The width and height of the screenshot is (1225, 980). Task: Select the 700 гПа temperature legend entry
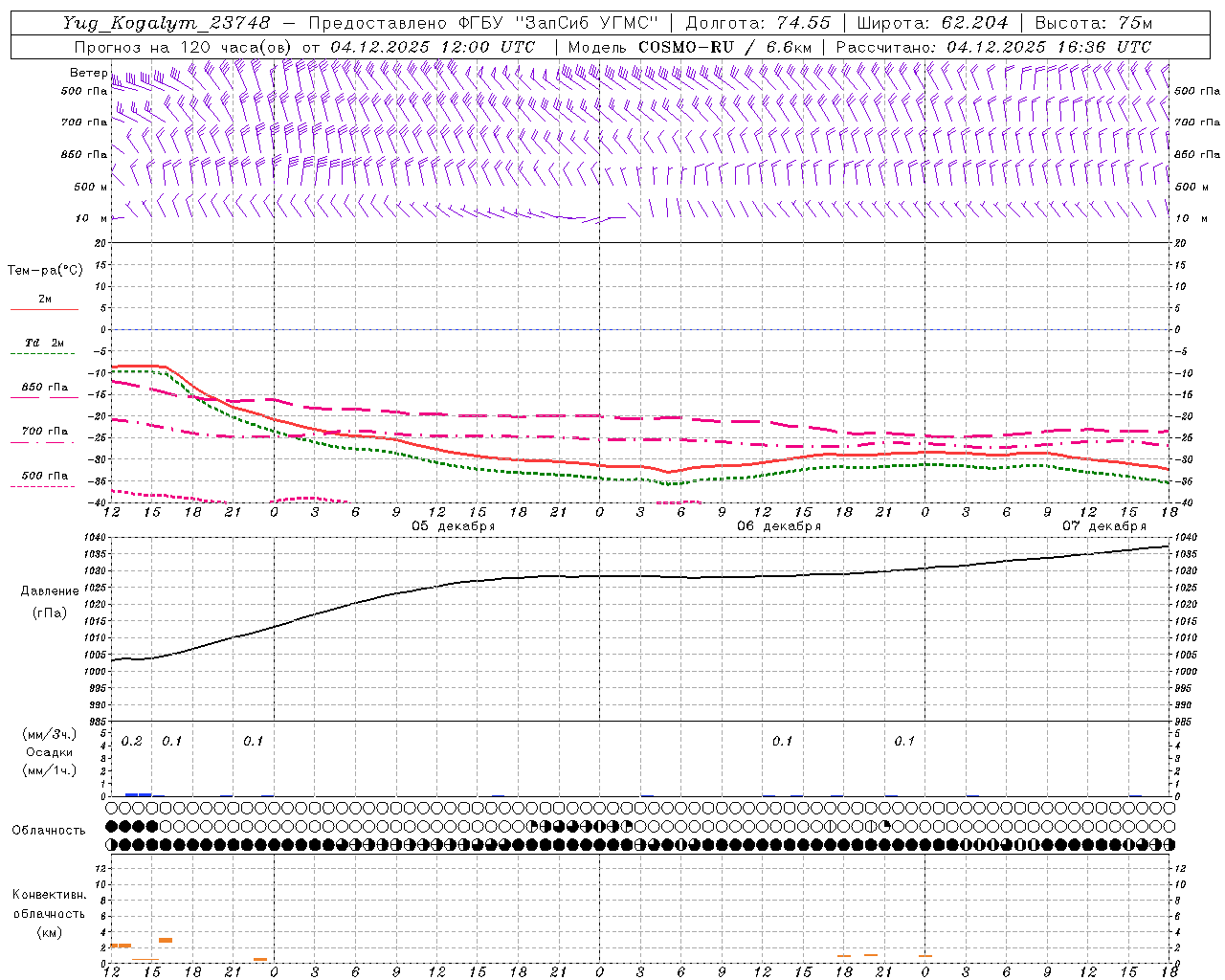[x=45, y=432]
